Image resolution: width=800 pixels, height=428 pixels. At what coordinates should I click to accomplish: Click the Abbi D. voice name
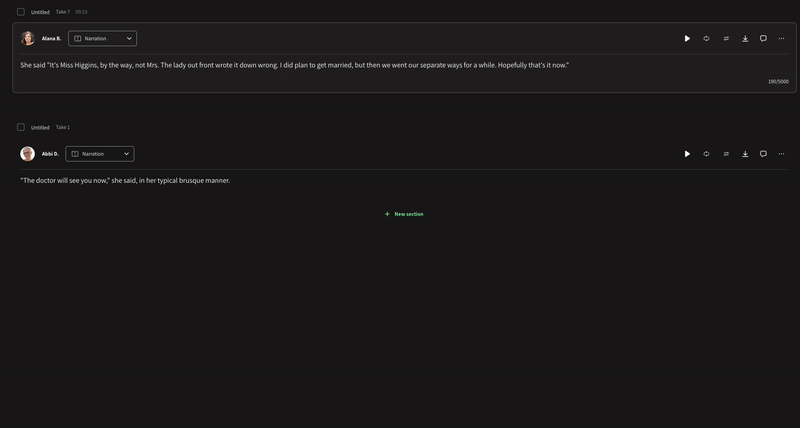click(50, 154)
